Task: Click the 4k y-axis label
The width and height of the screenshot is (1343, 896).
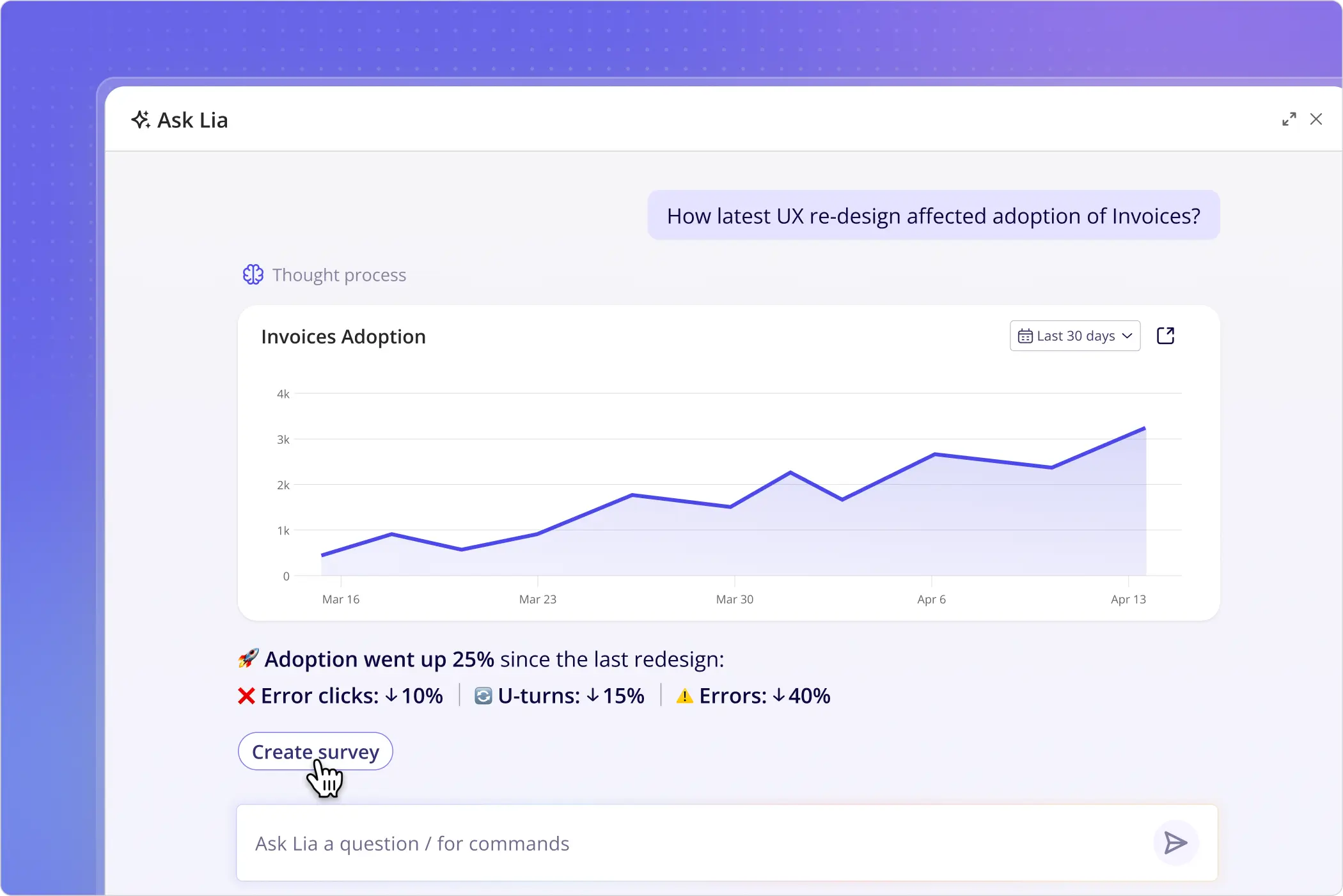Action: tap(283, 394)
